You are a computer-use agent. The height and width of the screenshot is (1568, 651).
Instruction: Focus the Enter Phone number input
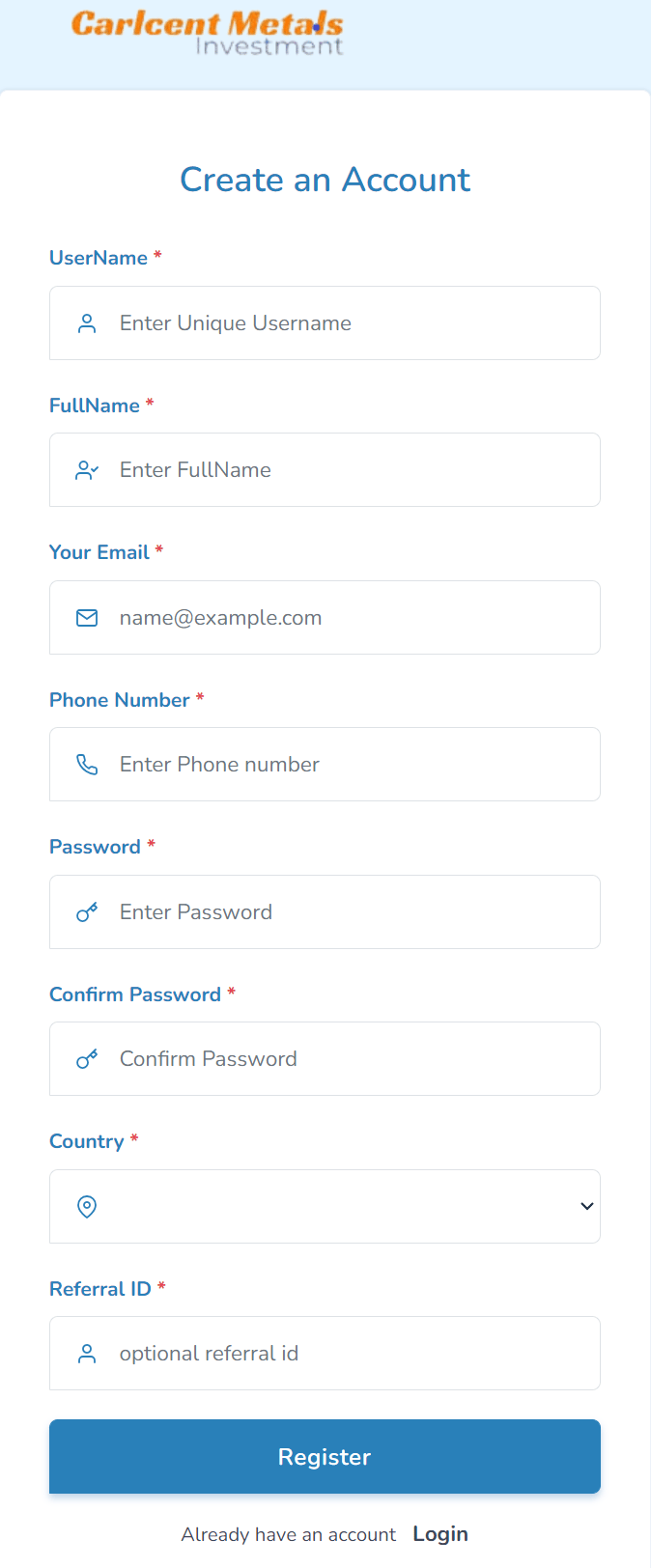348,765
